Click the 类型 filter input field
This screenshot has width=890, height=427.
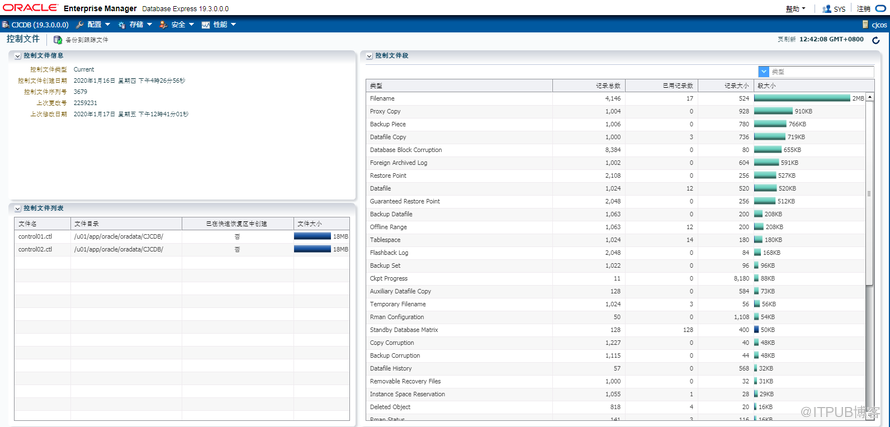click(821, 72)
